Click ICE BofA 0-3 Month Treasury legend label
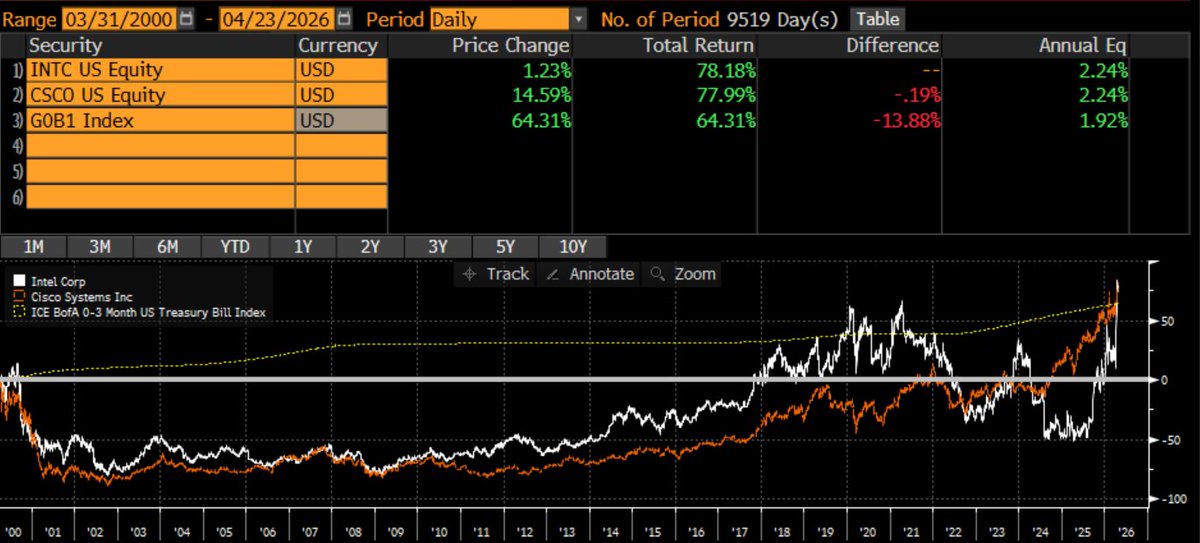Screen dimensions: 1200x543 click(x=146, y=312)
